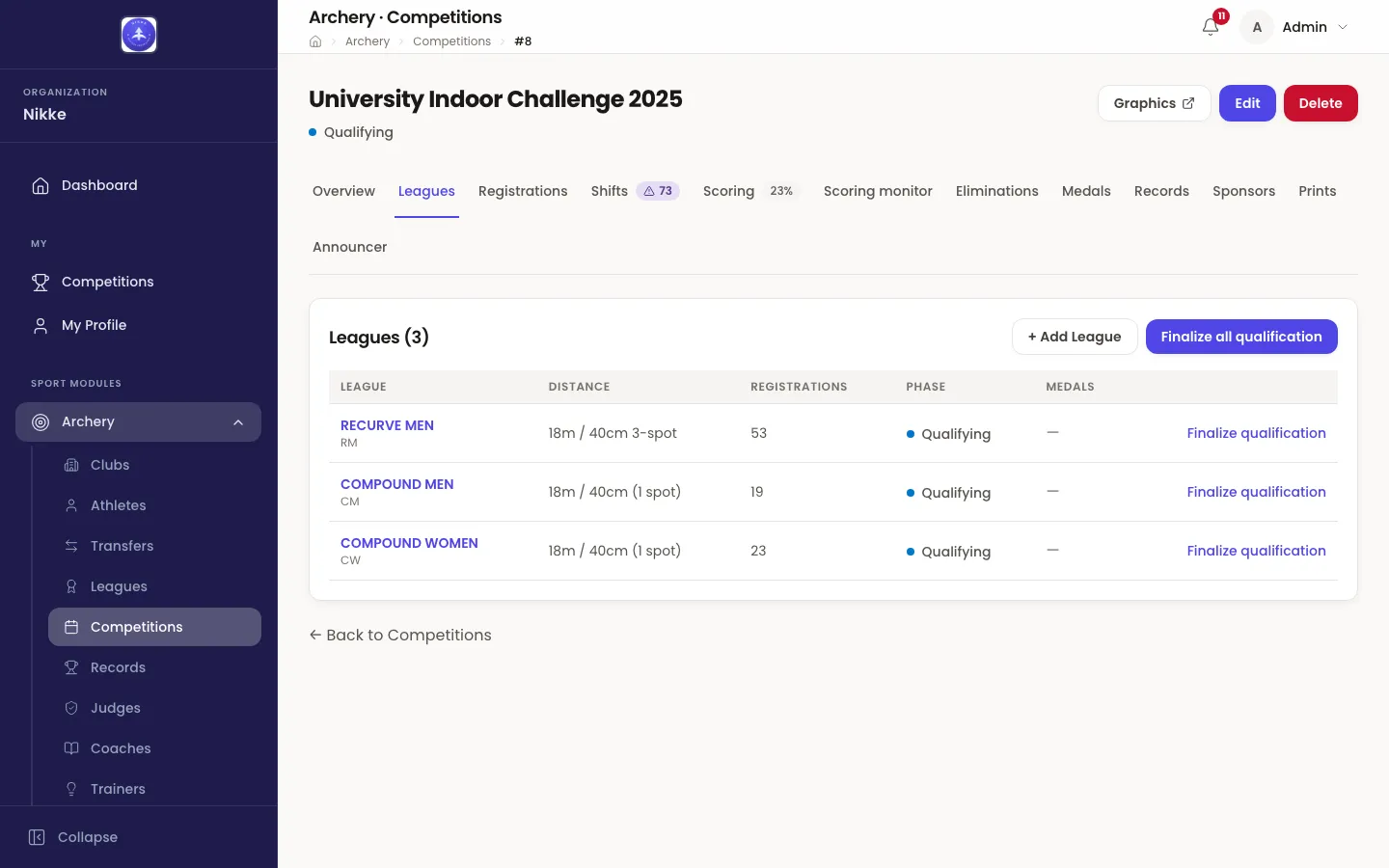The image size is (1389, 868).
Task: Click the home breadcrumb icon
Action: (315, 41)
